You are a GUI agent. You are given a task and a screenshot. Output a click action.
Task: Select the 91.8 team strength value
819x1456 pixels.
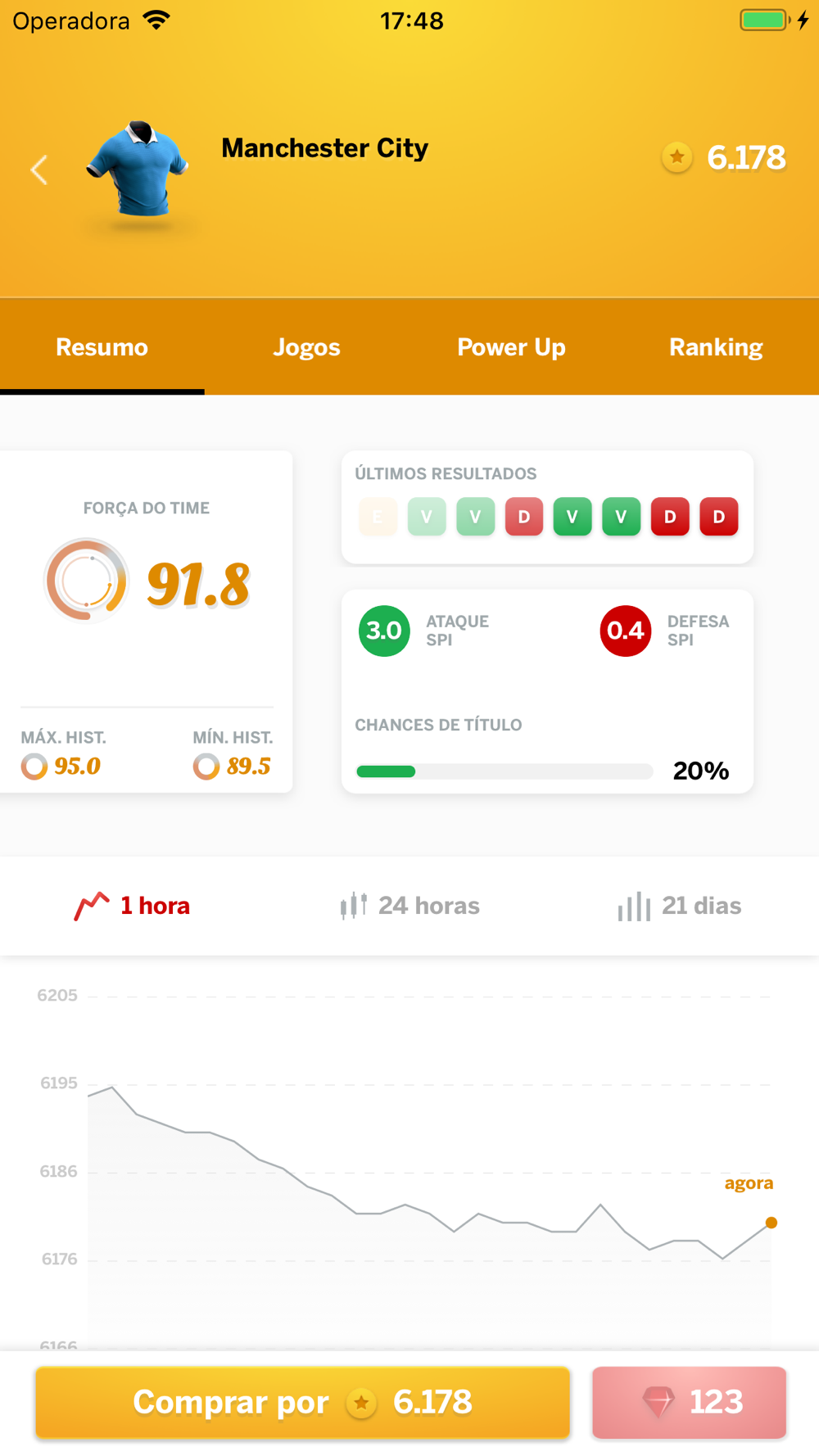198,585
